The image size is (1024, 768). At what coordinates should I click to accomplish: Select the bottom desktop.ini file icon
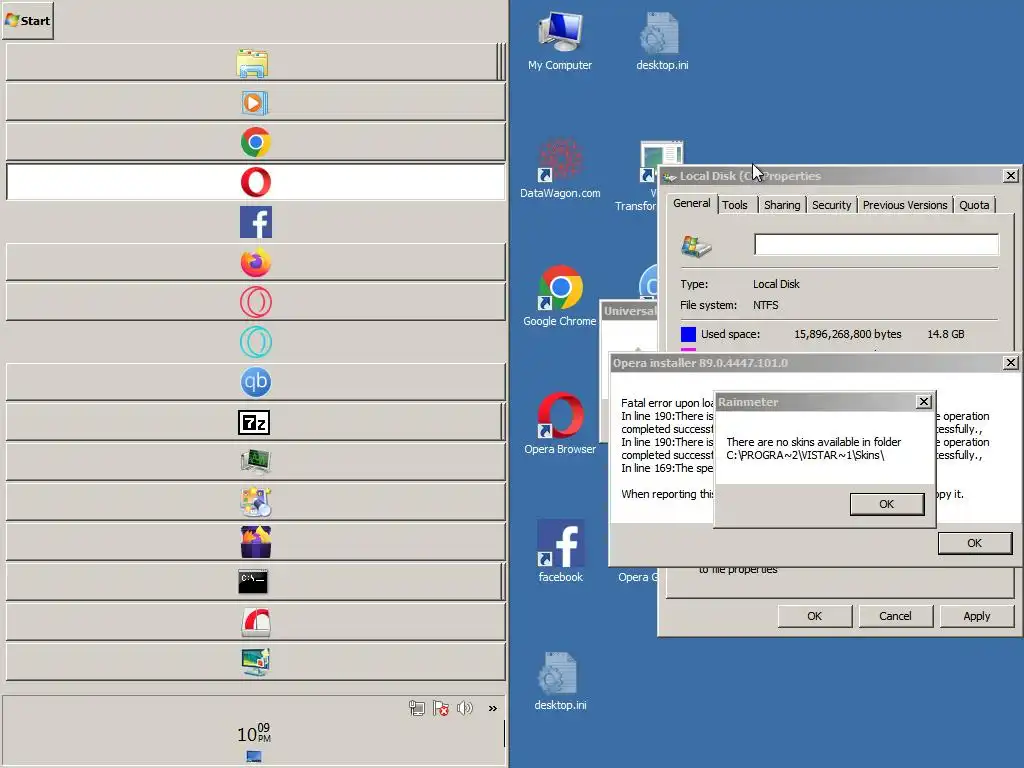[x=560, y=681]
